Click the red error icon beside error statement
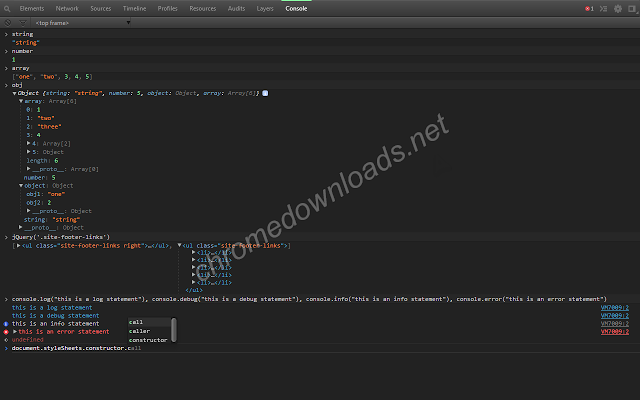The width and height of the screenshot is (640, 400). (6, 332)
